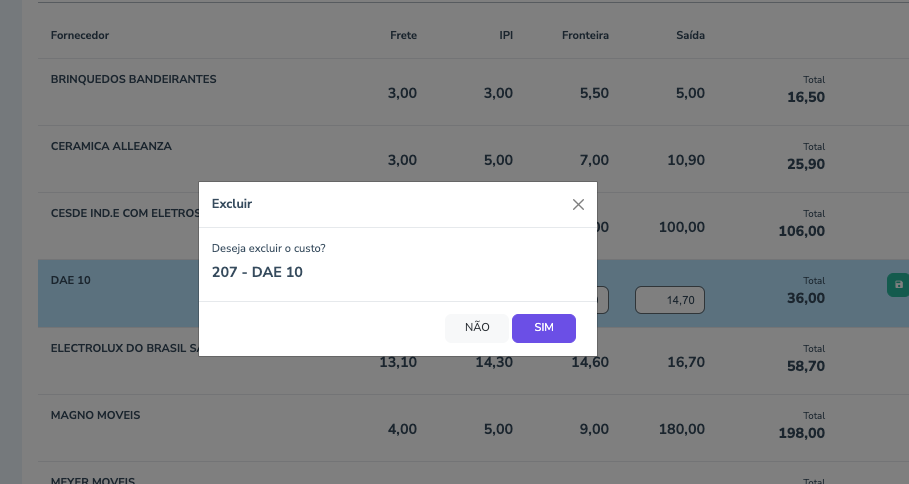Select the MAGNO MOVEIS supplier row
This screenshot has height=484, width=909.
(x=95, y=415)
